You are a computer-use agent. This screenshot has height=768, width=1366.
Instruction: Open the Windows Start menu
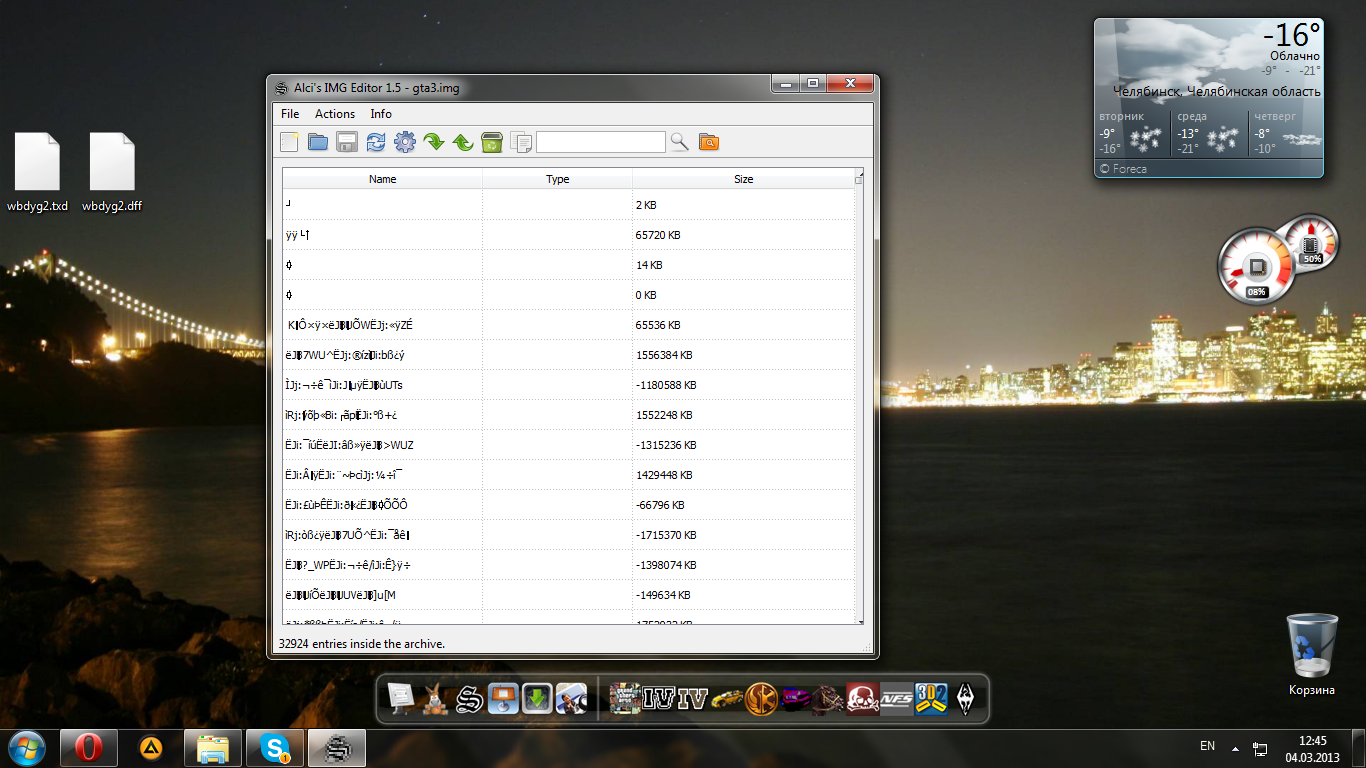click(x=26, y=748)
